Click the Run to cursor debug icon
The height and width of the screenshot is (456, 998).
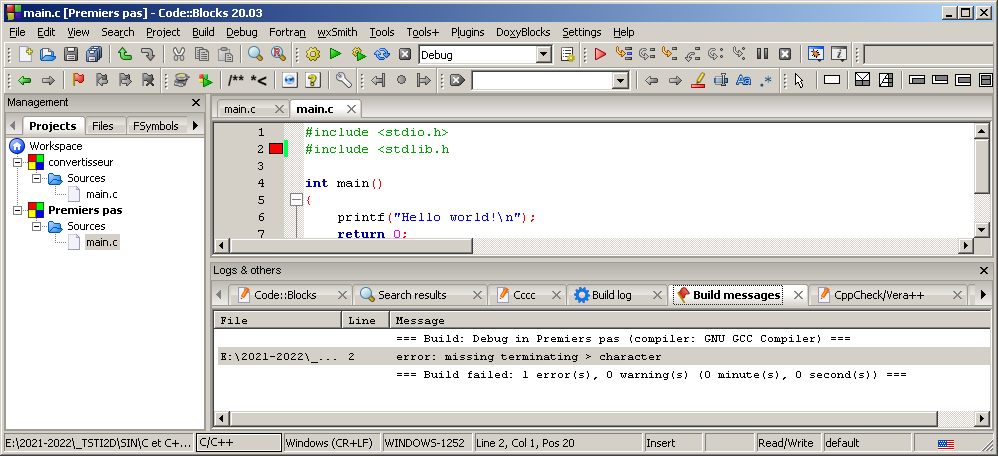623,55
